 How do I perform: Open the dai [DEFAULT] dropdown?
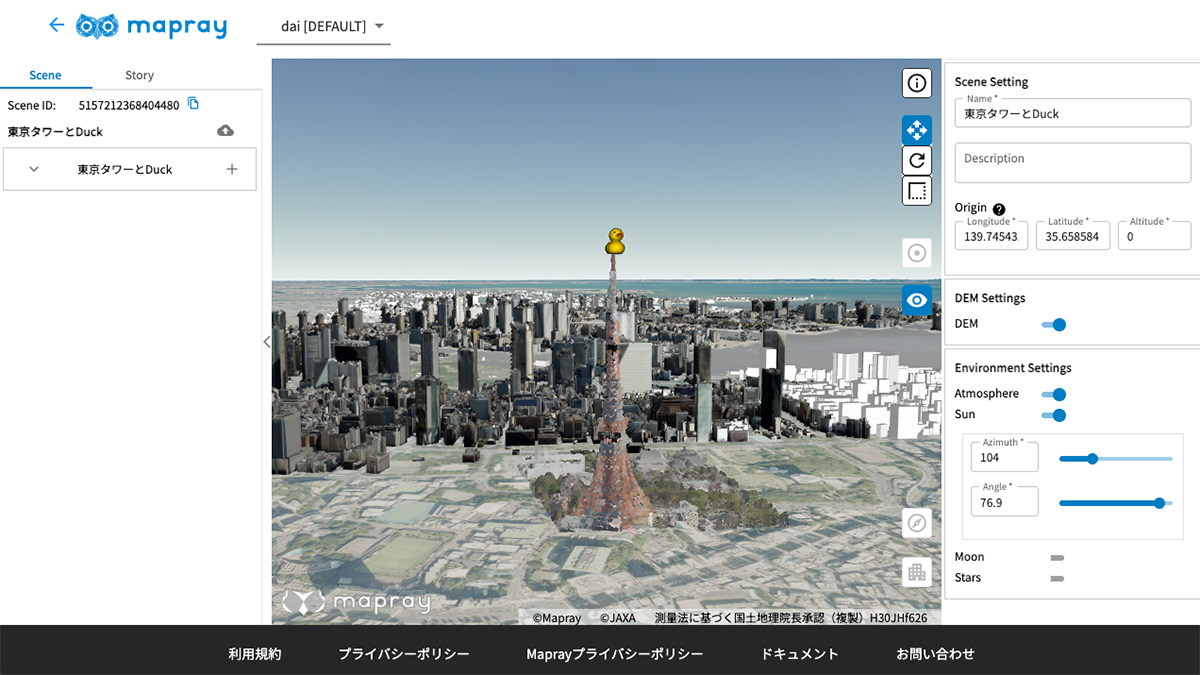[323, 26]
